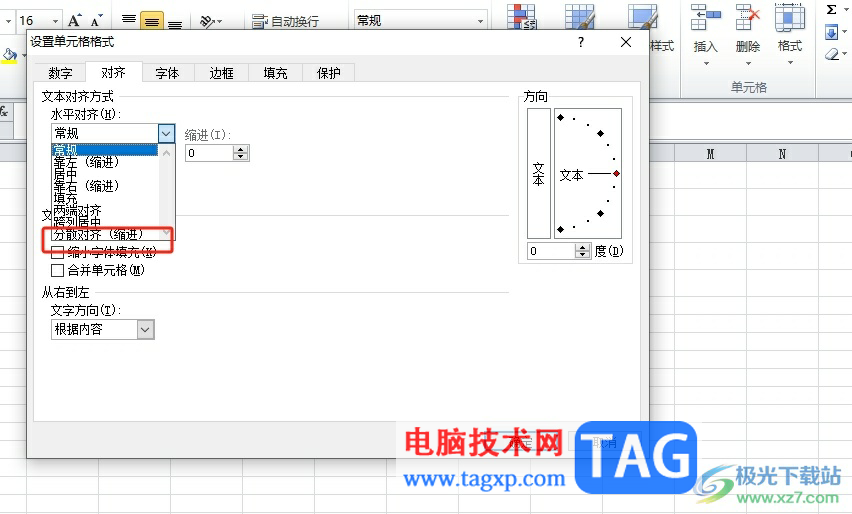This screenshot has height=514, width=852.
Task: Switch to the 字体 tab
Action: (167, 73)
